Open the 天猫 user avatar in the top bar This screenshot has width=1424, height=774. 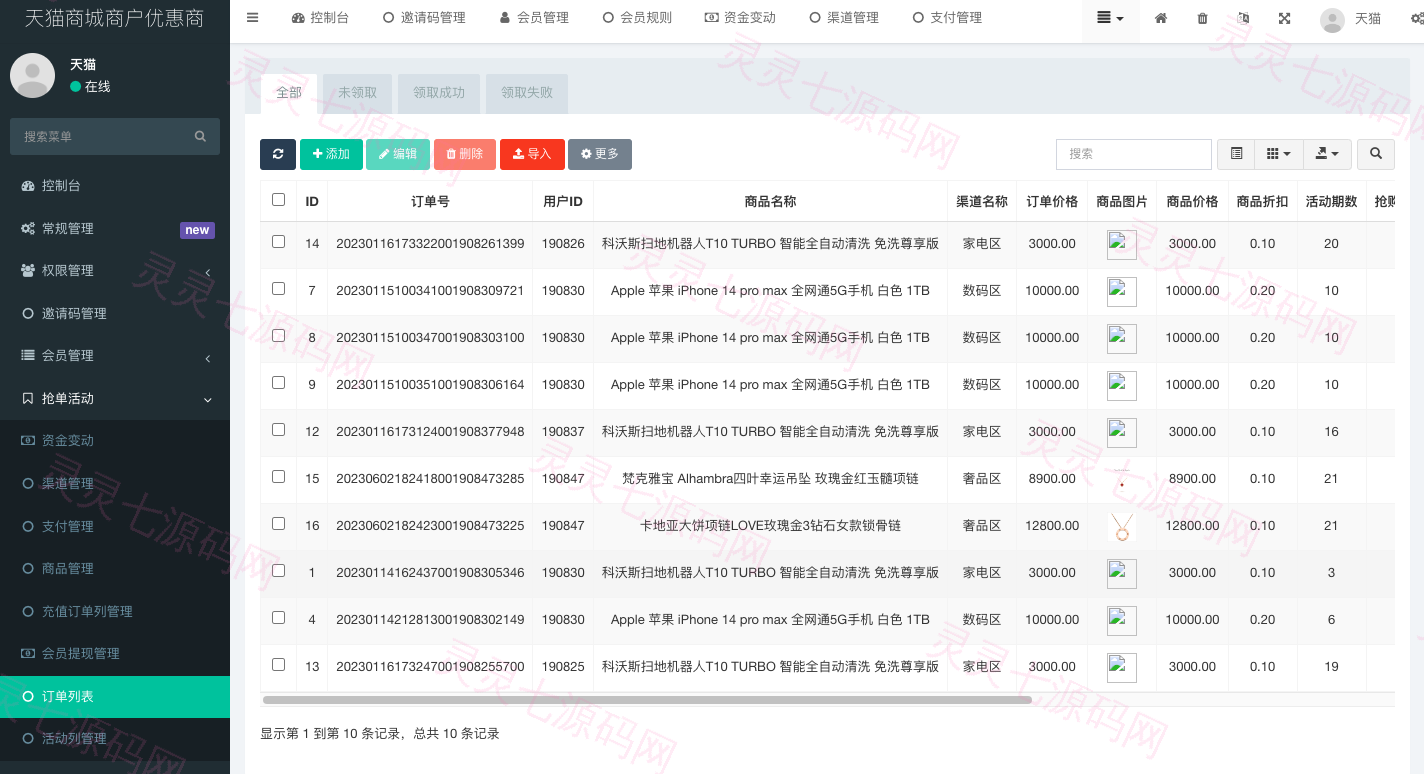tap(1332, 19)
